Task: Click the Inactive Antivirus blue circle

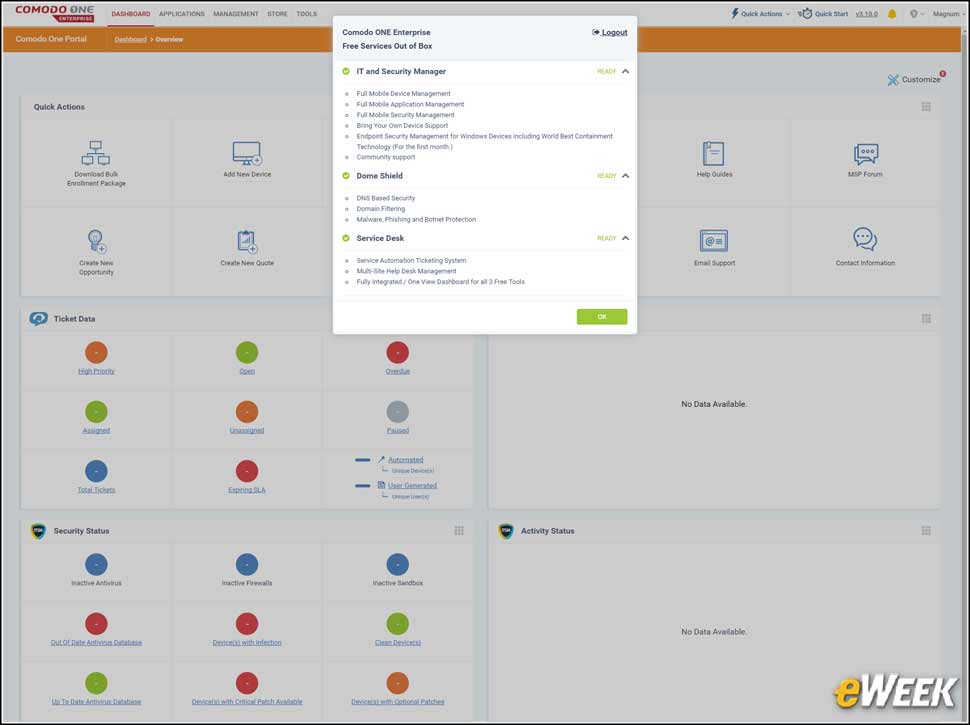Action: tap(96, 564)
